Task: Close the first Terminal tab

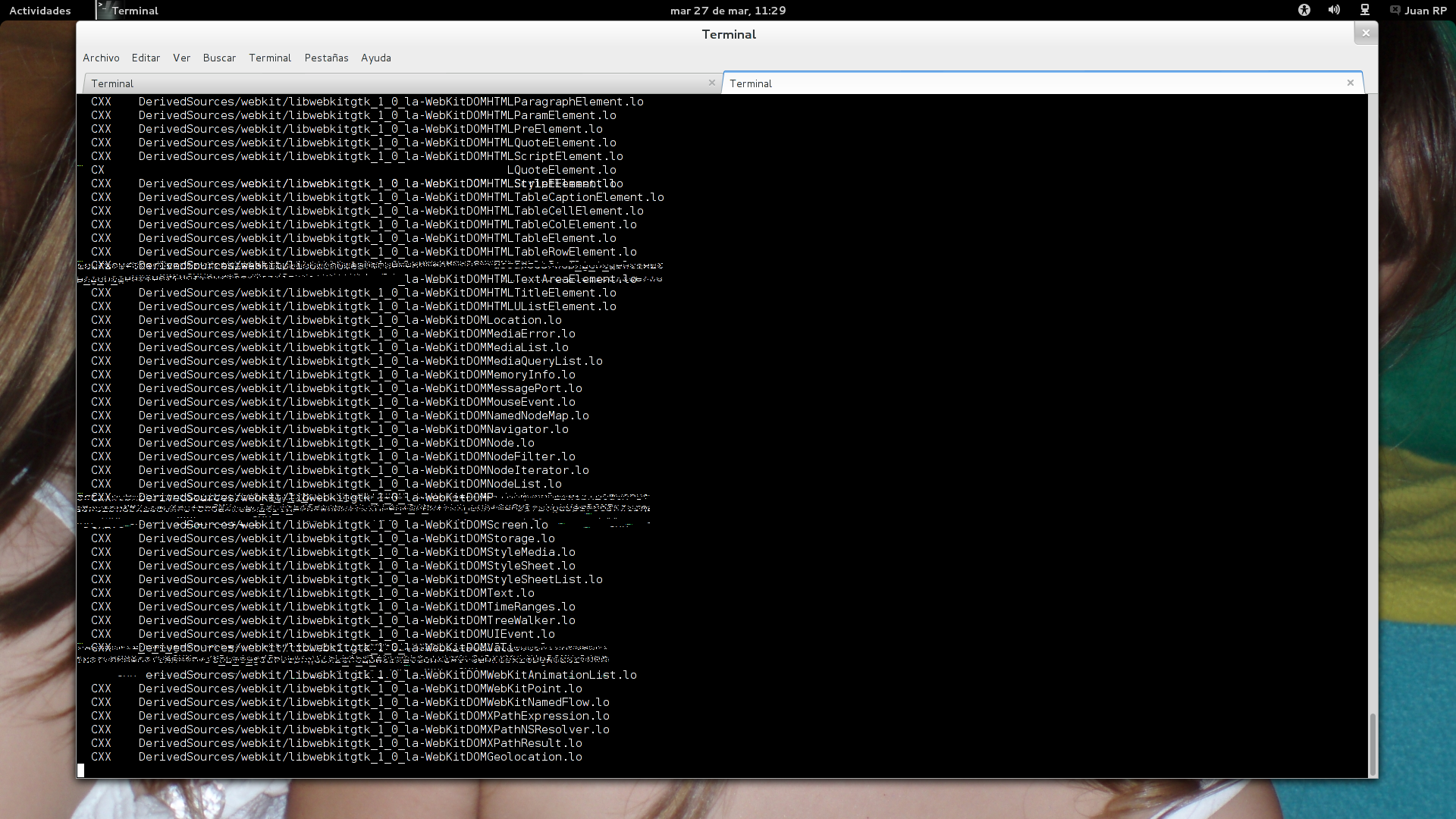Action: click(711, 83)
